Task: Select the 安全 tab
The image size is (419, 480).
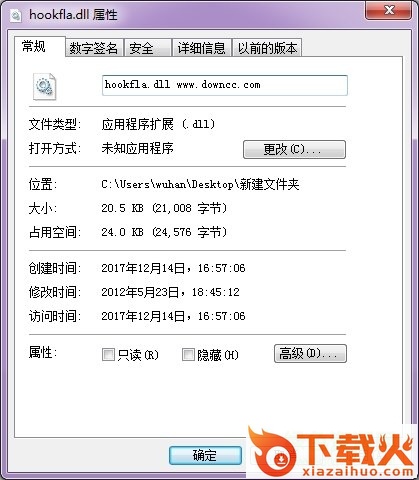Action: coord(148,48)
